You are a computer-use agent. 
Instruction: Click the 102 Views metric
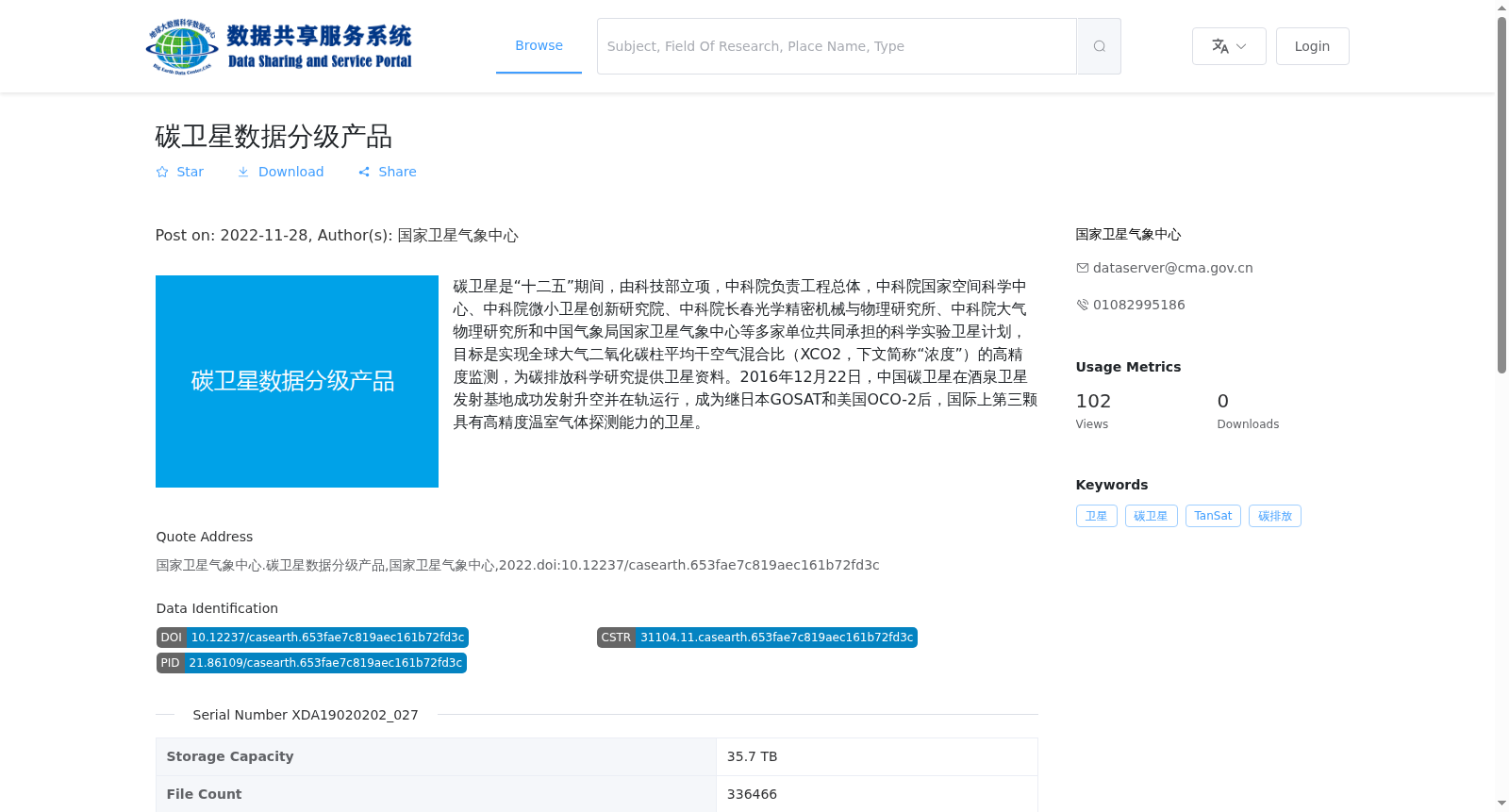pyautogui.click(x=1093, y=410)
